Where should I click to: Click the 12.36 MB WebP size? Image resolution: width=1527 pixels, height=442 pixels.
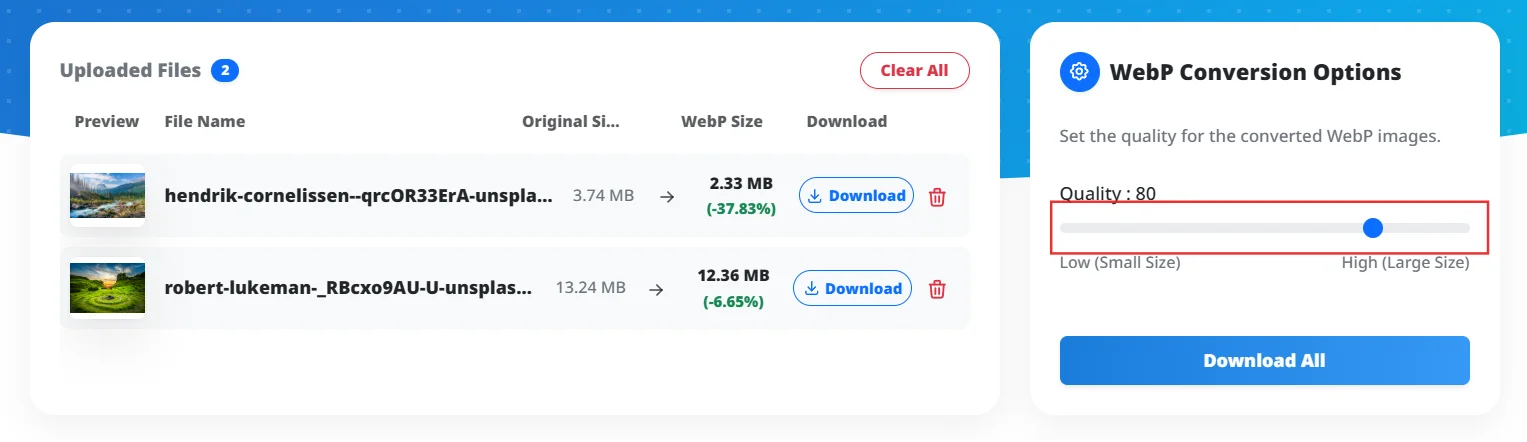[x=734, y=275]
